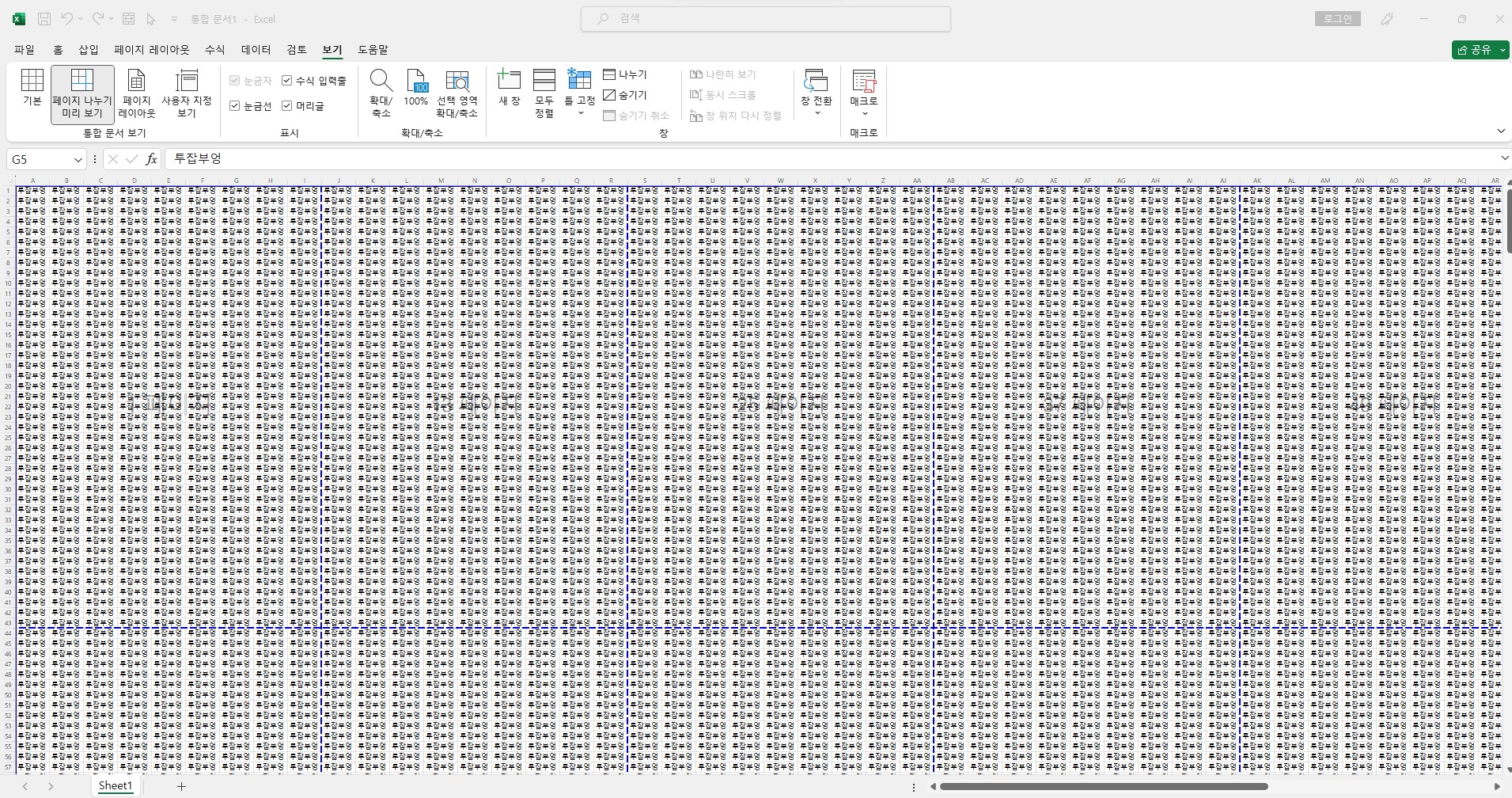1512x798 pixels.
Task: Toggle Formula Bar (수식 입력줄) checkbox
Action: click(x=287, y=81)
